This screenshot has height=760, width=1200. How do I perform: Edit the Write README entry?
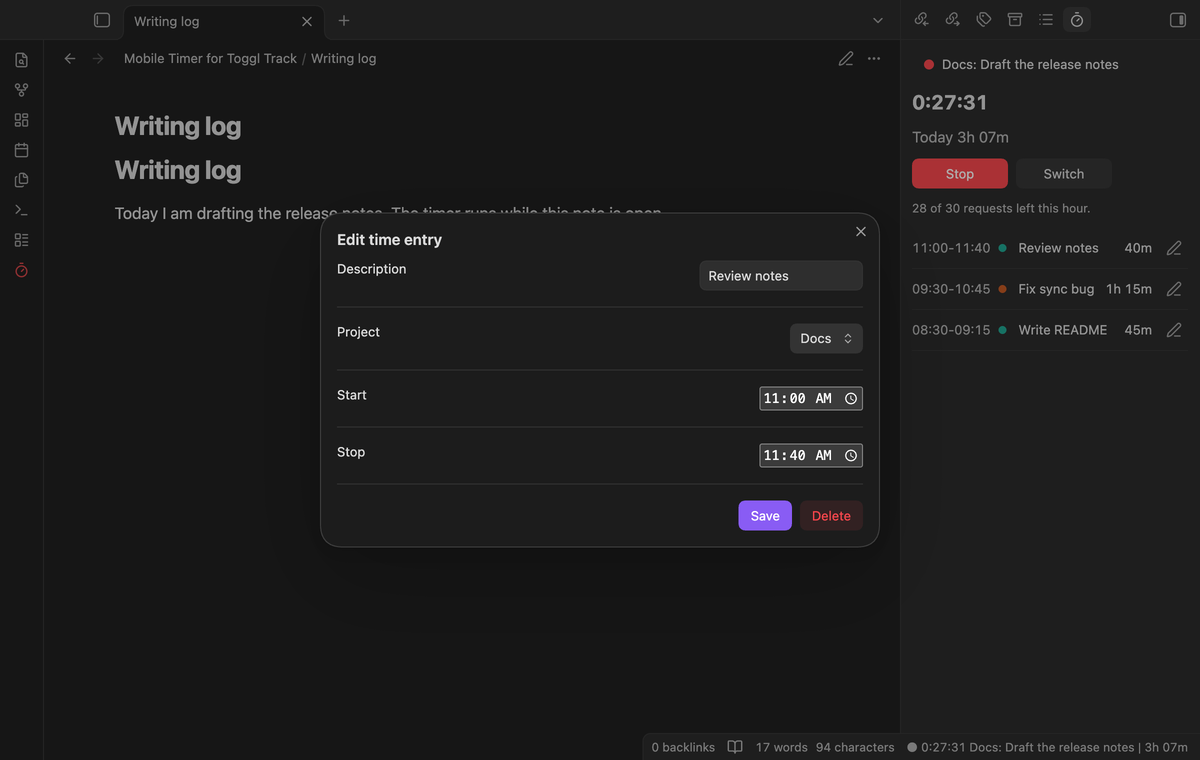(1174, 330)
